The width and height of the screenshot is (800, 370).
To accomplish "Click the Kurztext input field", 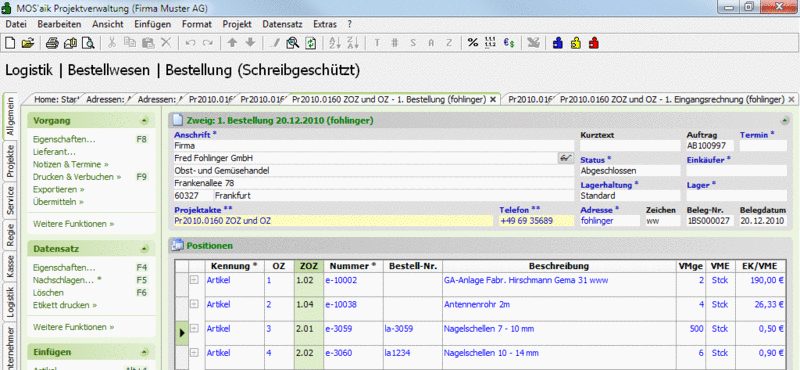I will tap(630, 146).
